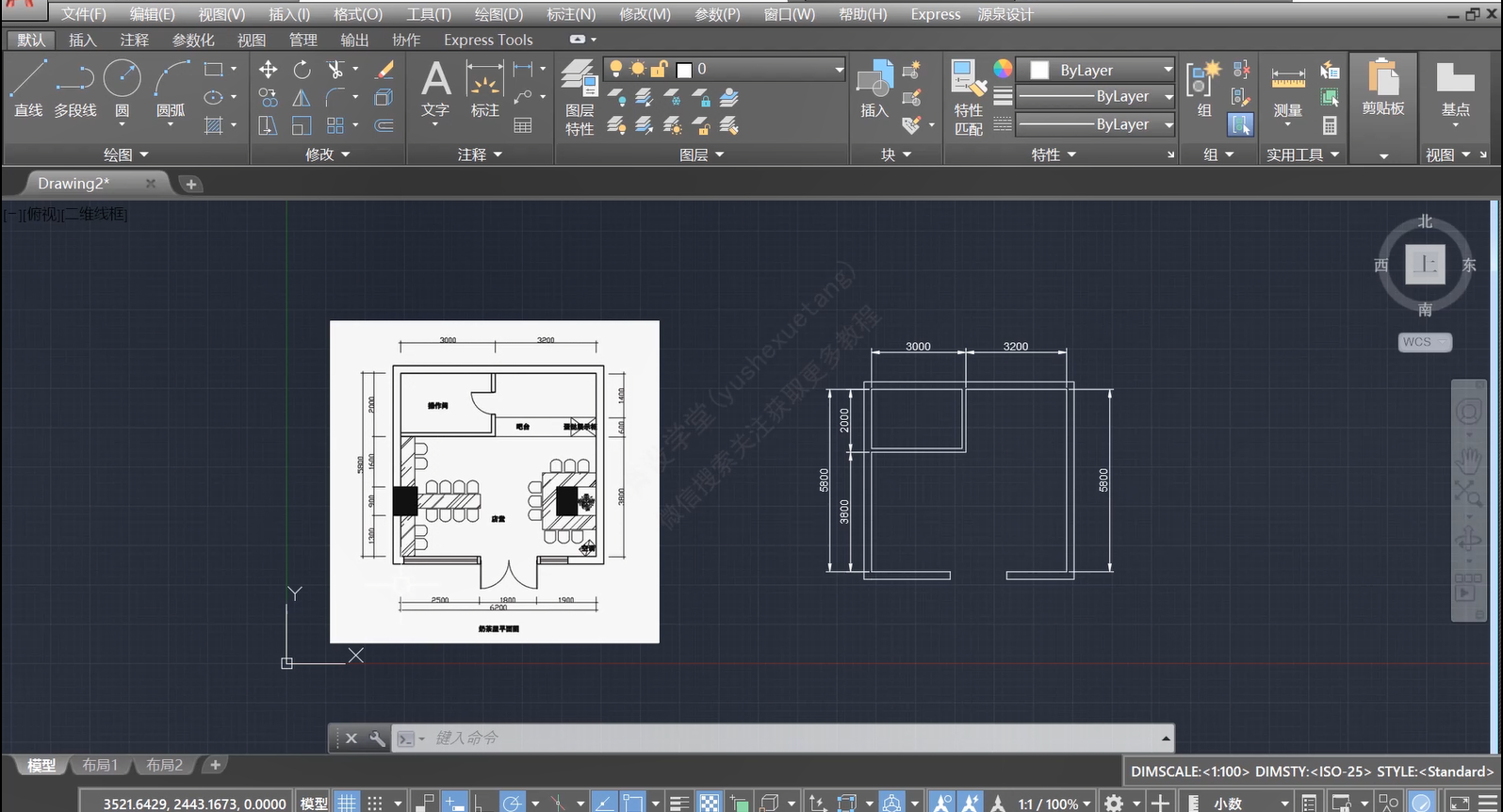
Task: Add a new drawing tab with plus
Action: (190, 184)
